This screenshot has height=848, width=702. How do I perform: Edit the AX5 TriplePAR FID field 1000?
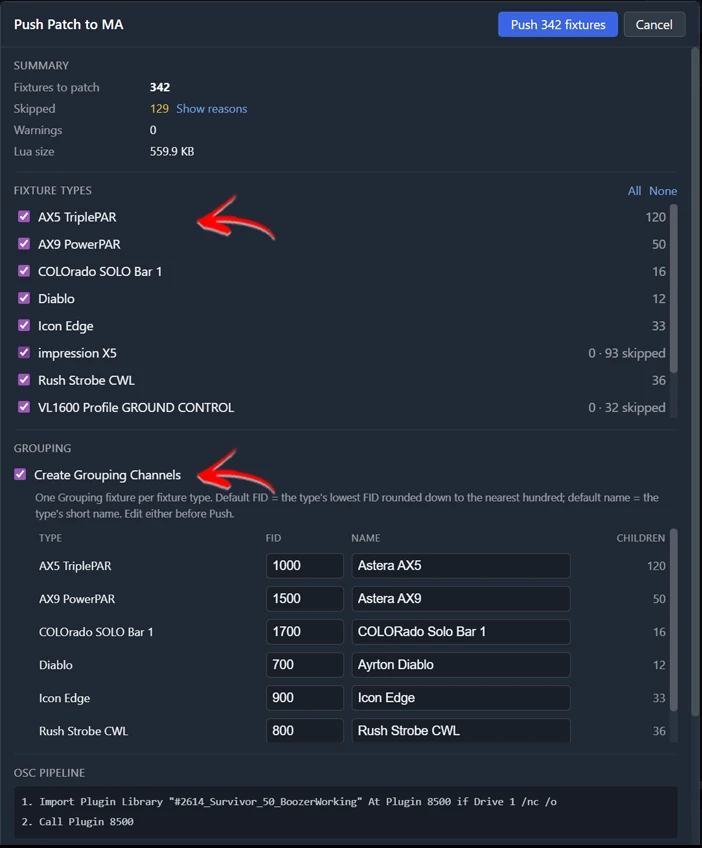[x=304, y=566]
